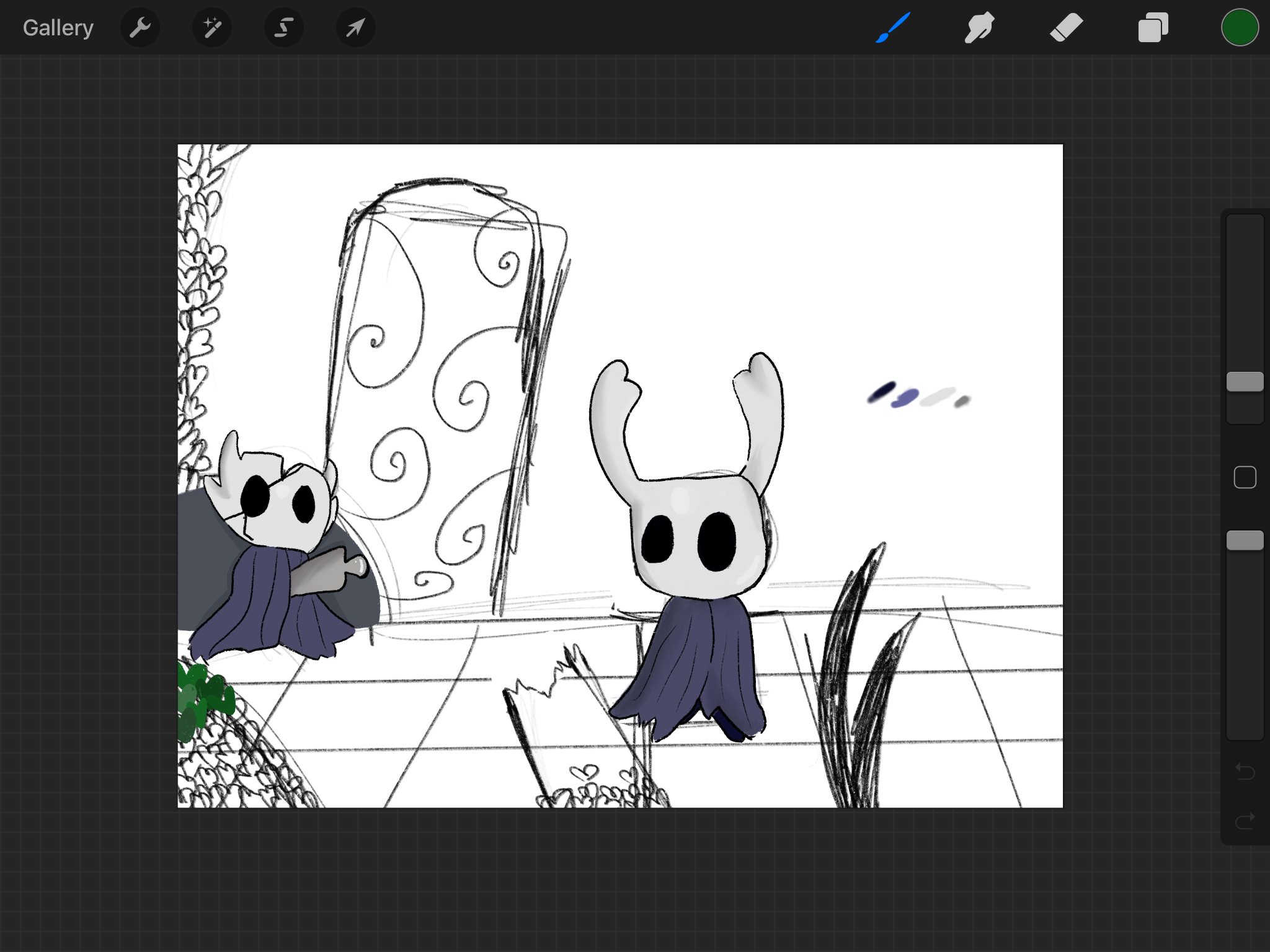
Task: Tap the Redo arrow in sidebar
Action: click(1245, 821)
